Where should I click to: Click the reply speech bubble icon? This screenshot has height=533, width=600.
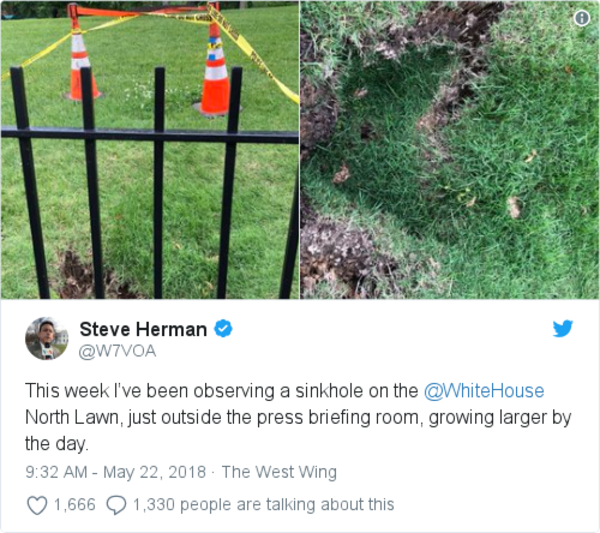[116, 505]
